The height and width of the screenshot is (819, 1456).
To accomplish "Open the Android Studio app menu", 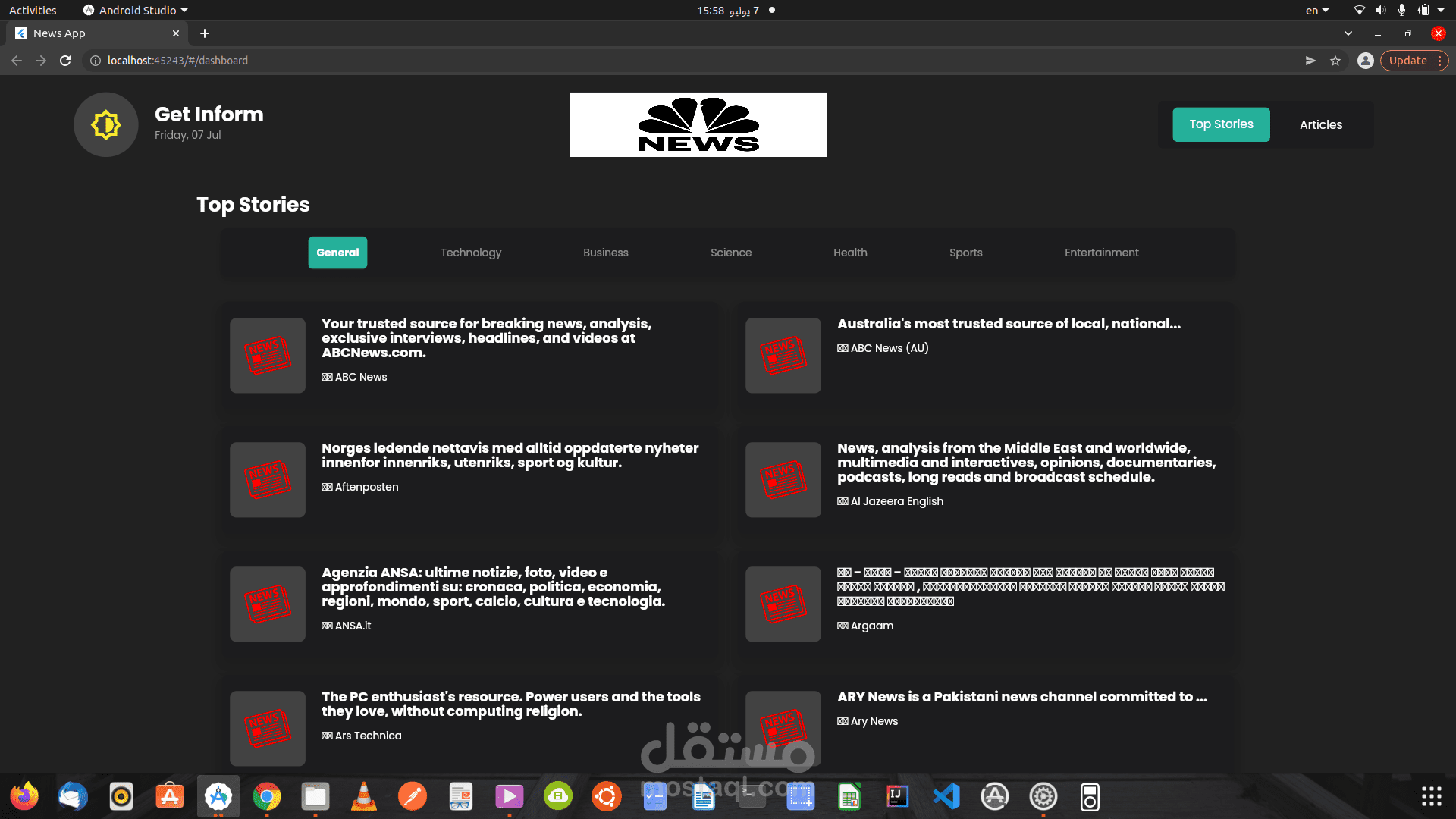I will click(136, 11).
